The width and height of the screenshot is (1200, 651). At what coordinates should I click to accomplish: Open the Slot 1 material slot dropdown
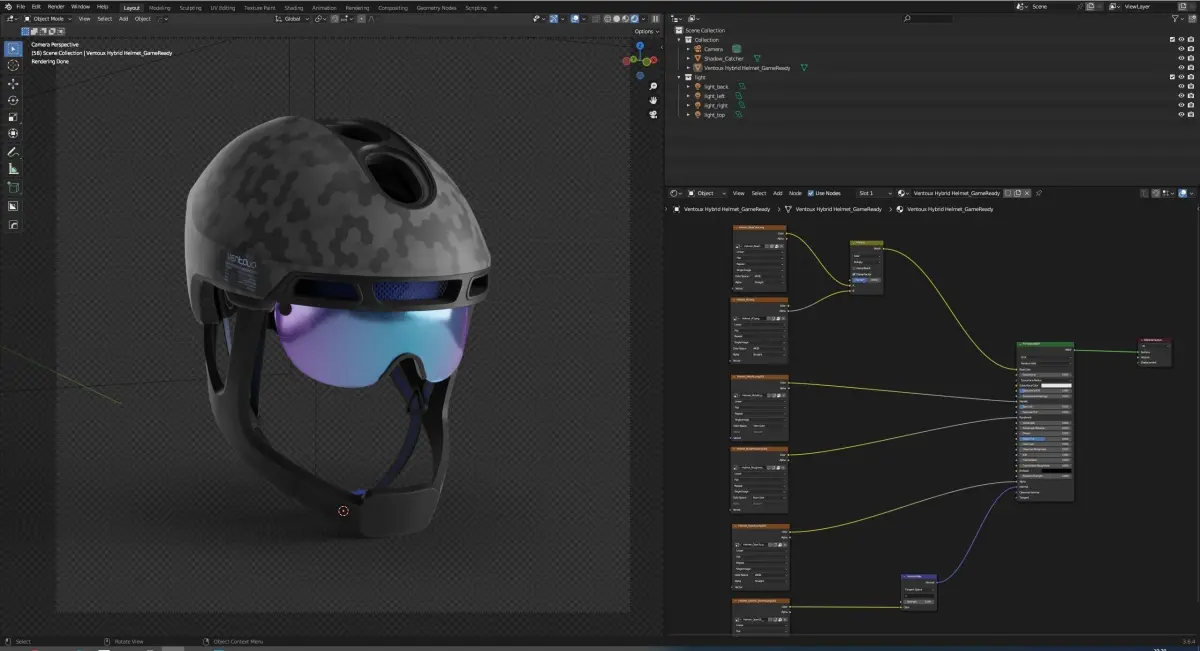[874, 193]
